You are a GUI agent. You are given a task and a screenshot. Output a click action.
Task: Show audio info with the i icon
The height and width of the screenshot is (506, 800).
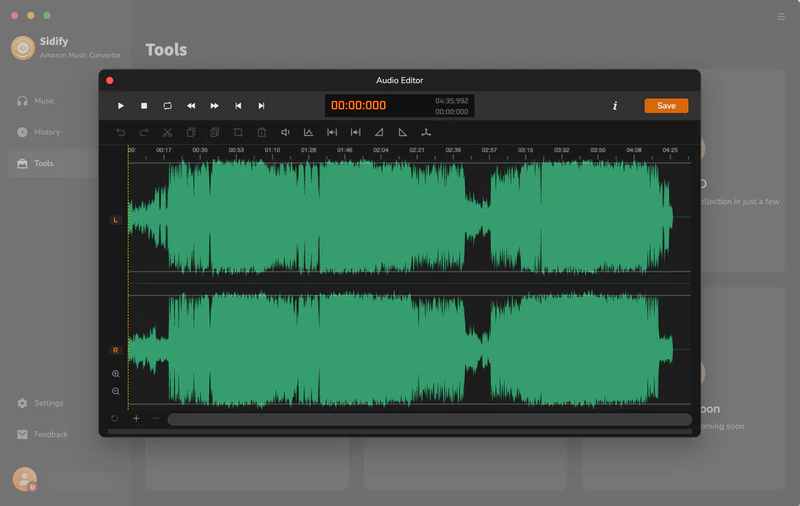[615, 106]
